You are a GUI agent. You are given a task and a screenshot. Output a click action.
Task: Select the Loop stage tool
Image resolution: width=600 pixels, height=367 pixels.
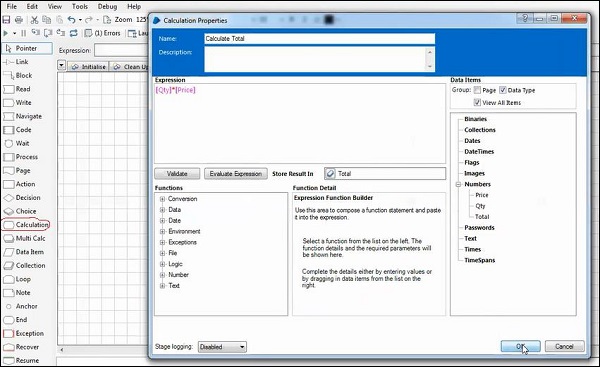click(x=17, y=279)
